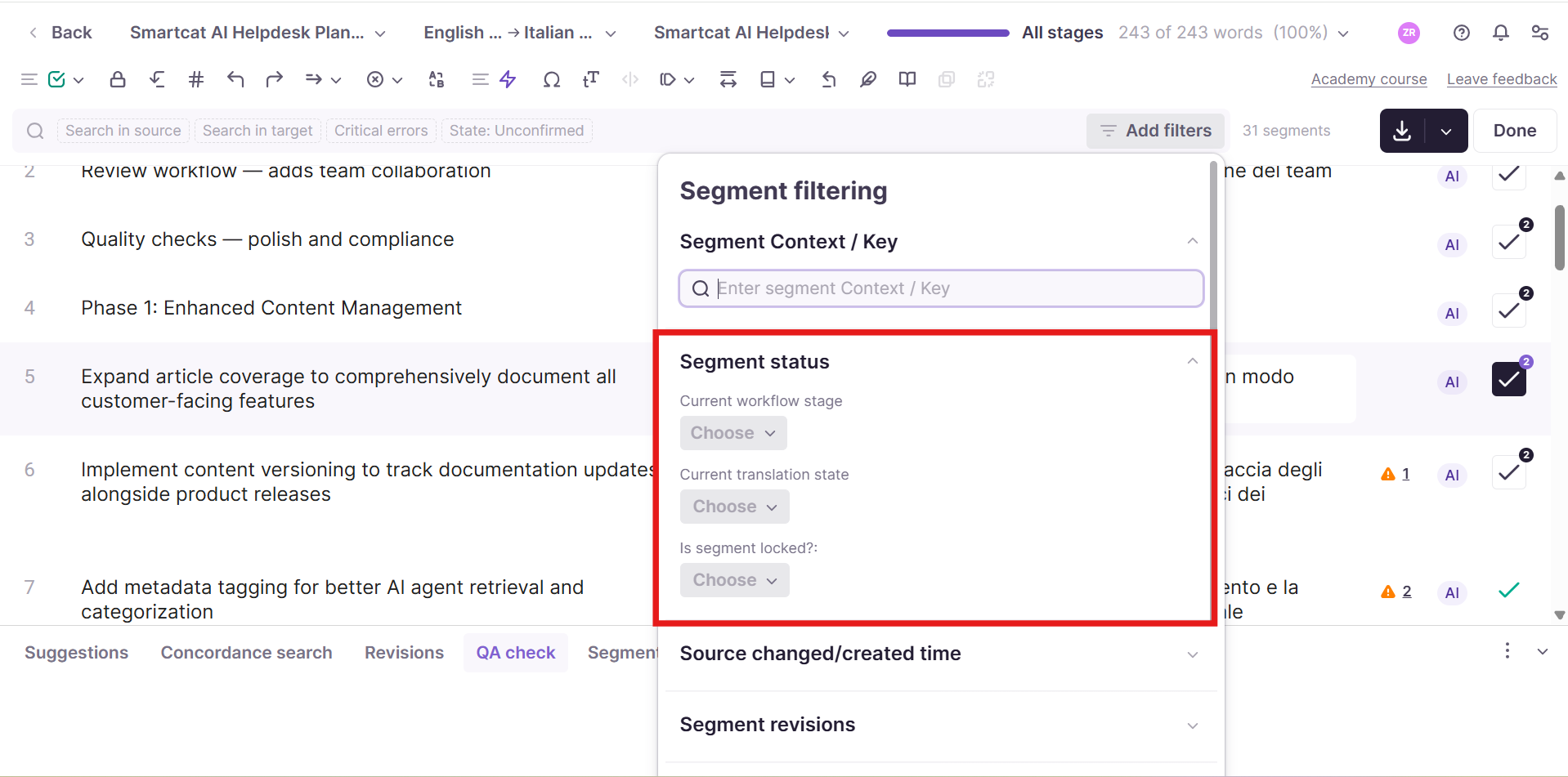1568x777 pixels.
Task: Open the Academy course link
Action: [1369, 79]
